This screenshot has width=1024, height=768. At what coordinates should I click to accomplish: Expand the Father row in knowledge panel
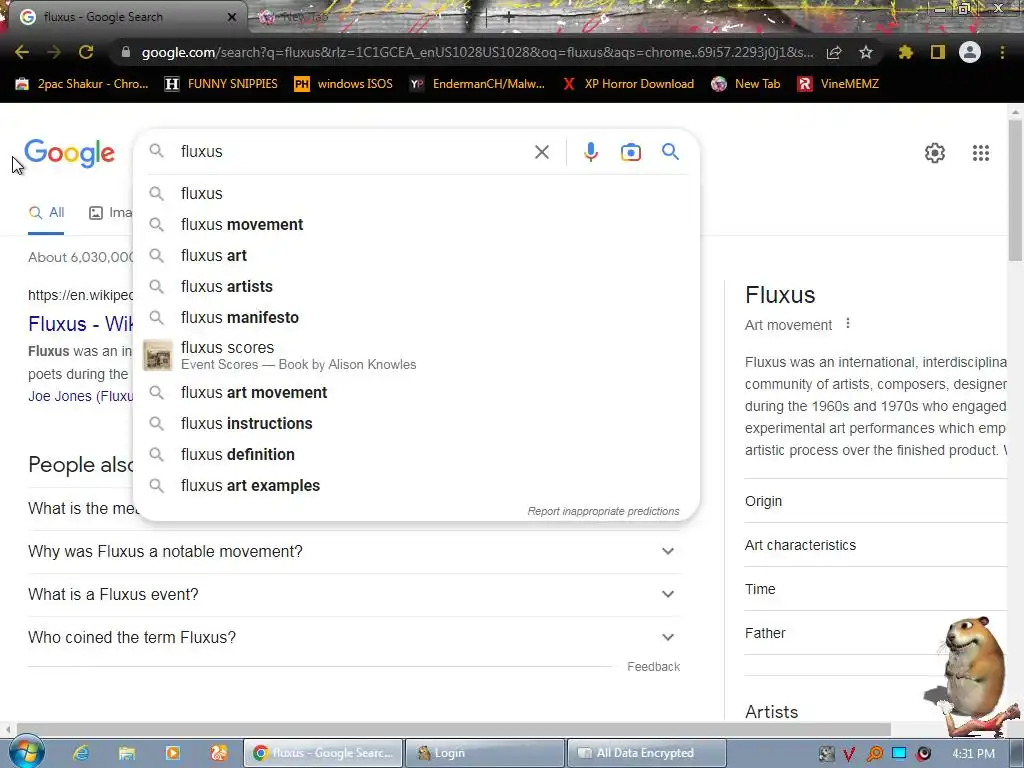point(875,633)
